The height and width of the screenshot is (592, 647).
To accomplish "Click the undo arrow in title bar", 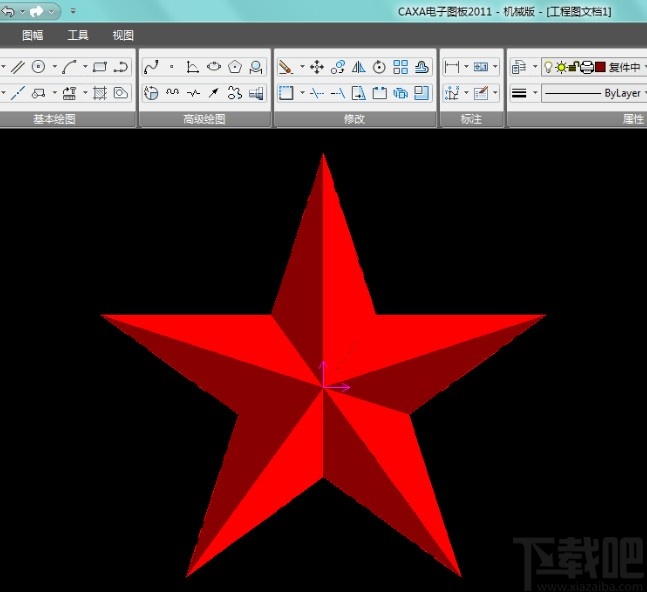I will [8, 11].
